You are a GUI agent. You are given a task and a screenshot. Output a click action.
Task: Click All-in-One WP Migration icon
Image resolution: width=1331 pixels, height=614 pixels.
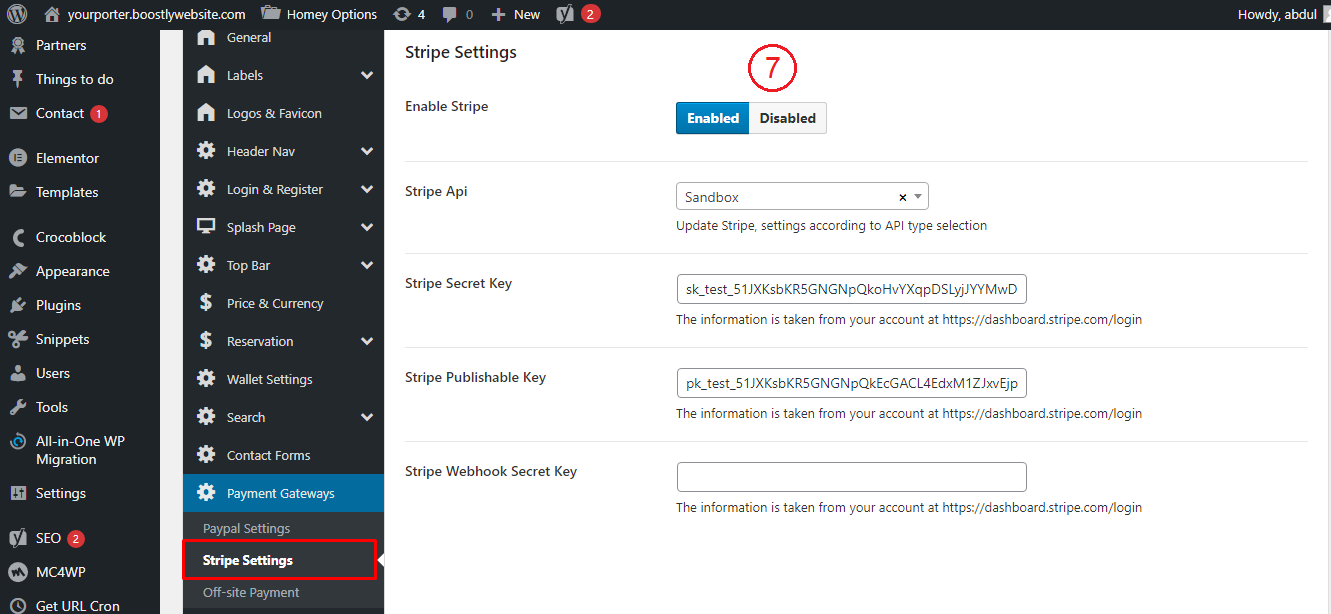point(18,441)
